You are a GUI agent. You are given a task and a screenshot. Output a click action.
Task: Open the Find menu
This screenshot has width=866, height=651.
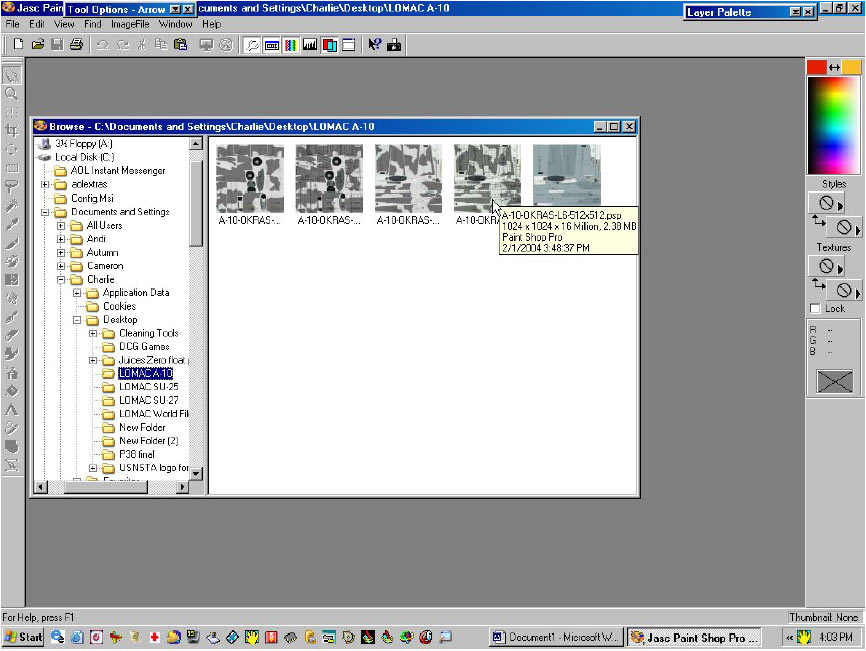(93, 24)
